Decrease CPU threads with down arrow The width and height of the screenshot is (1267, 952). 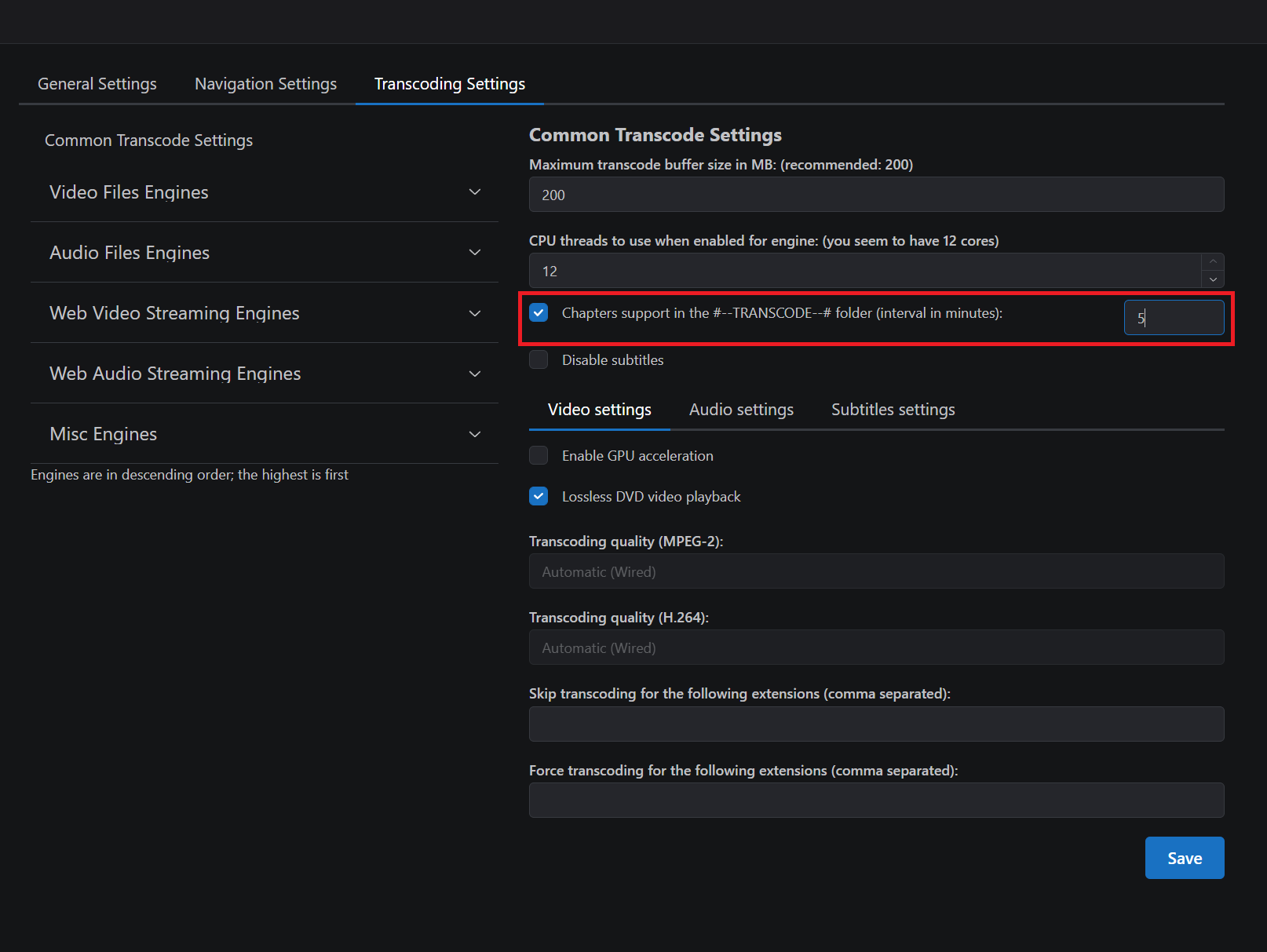(1213, 279)
